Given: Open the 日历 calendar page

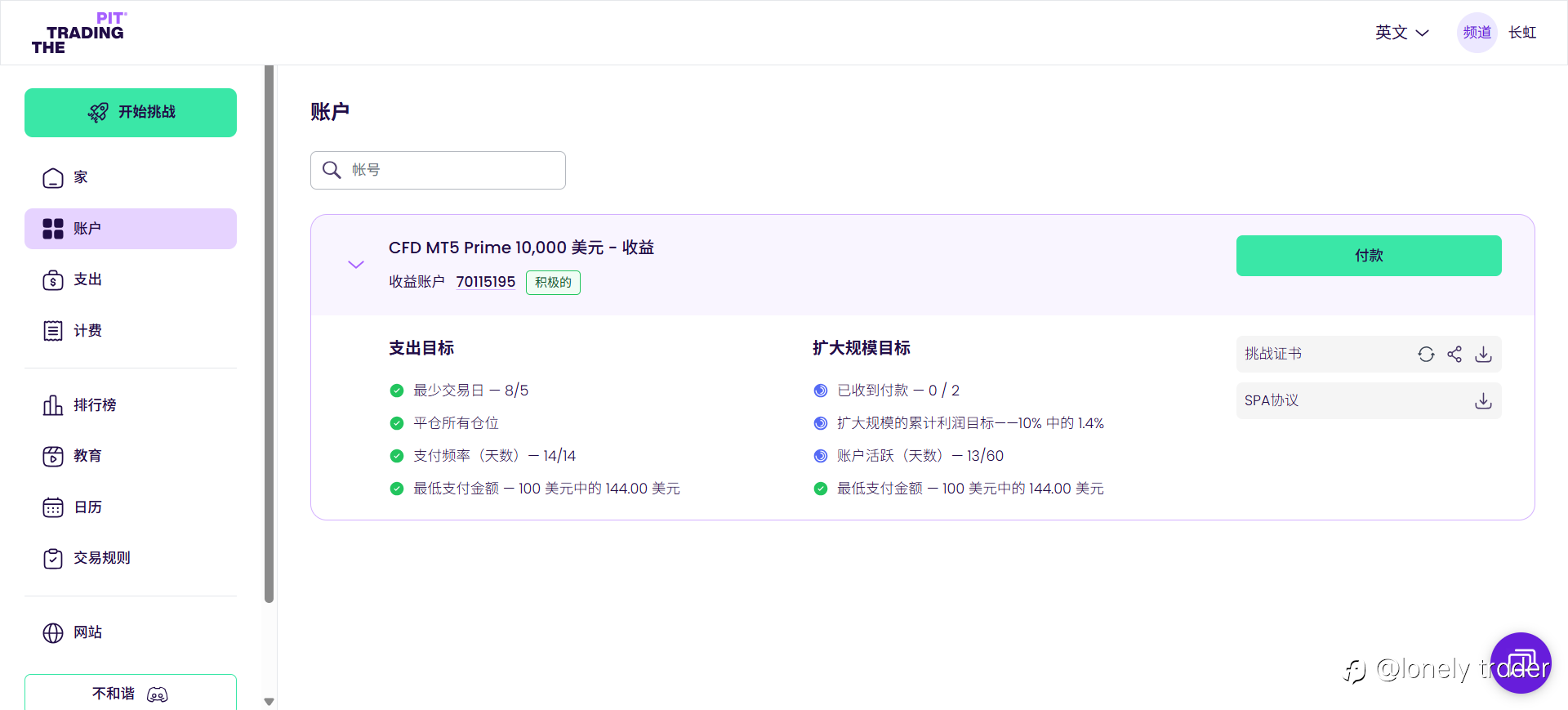Looking at the screenshot, I should click(131, 507).
